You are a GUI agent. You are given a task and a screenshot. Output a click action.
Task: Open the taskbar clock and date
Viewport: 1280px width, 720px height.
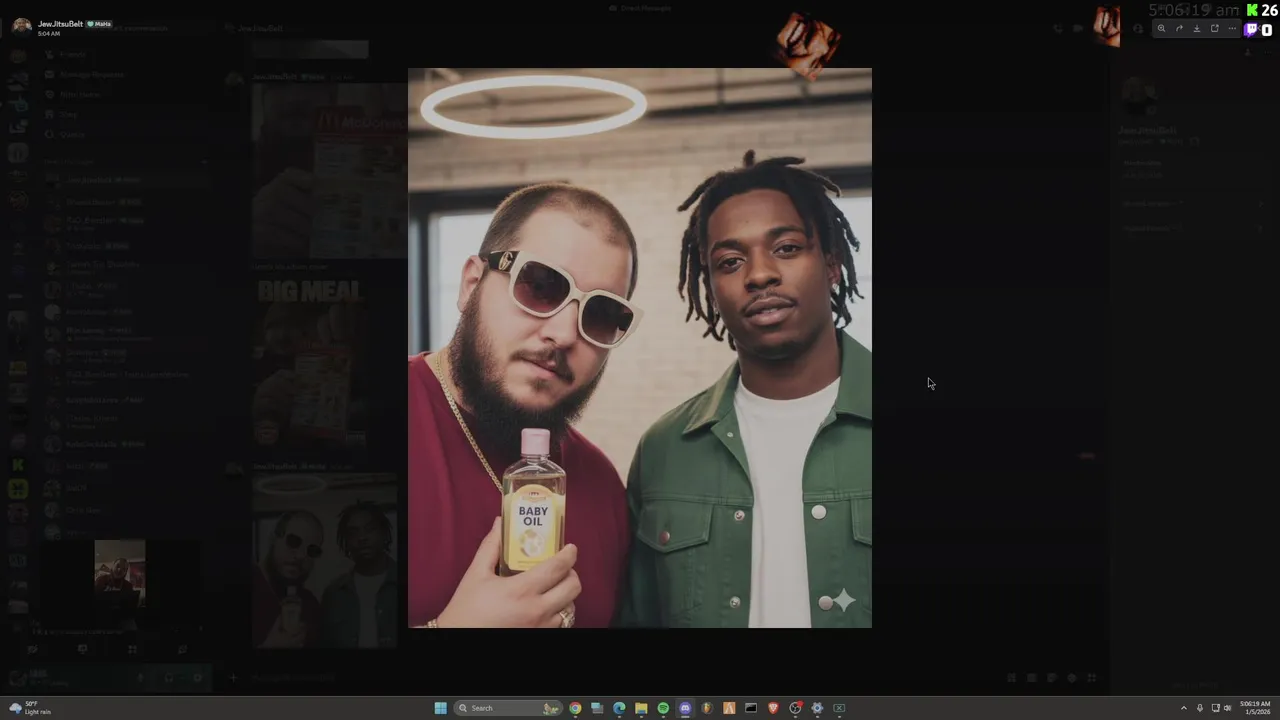tap(1255, 708)
